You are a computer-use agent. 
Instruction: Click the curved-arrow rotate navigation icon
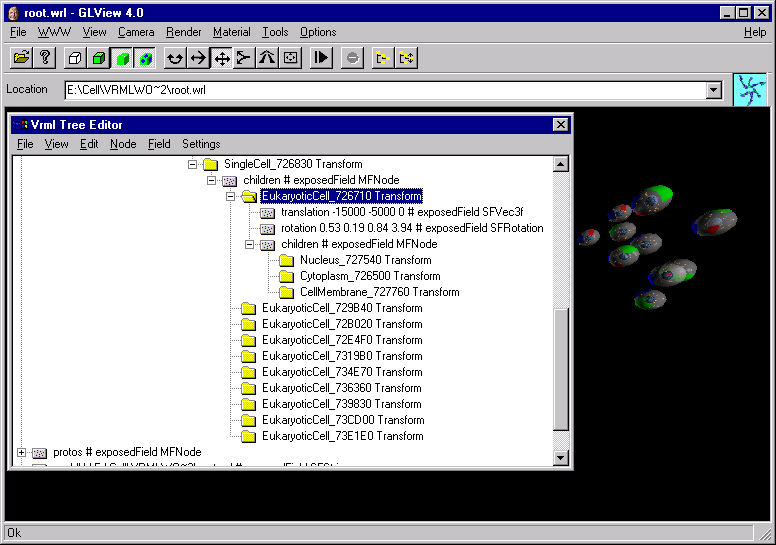coord(175,58)
